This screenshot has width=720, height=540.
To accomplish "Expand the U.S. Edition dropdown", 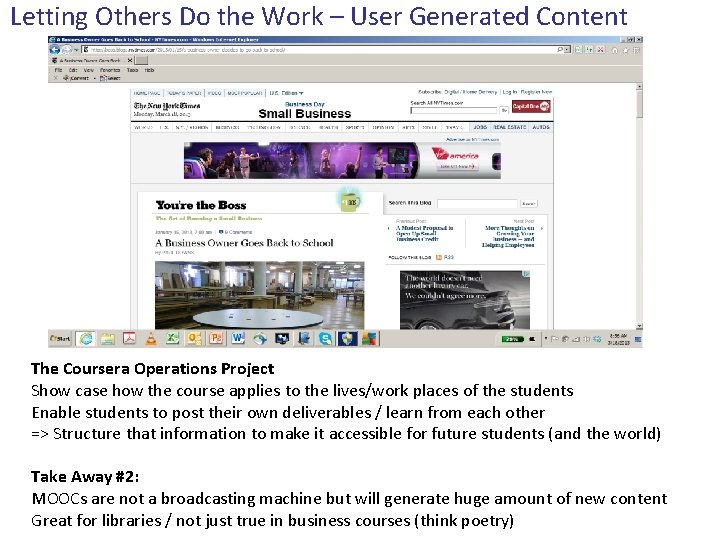I will 286,93.
